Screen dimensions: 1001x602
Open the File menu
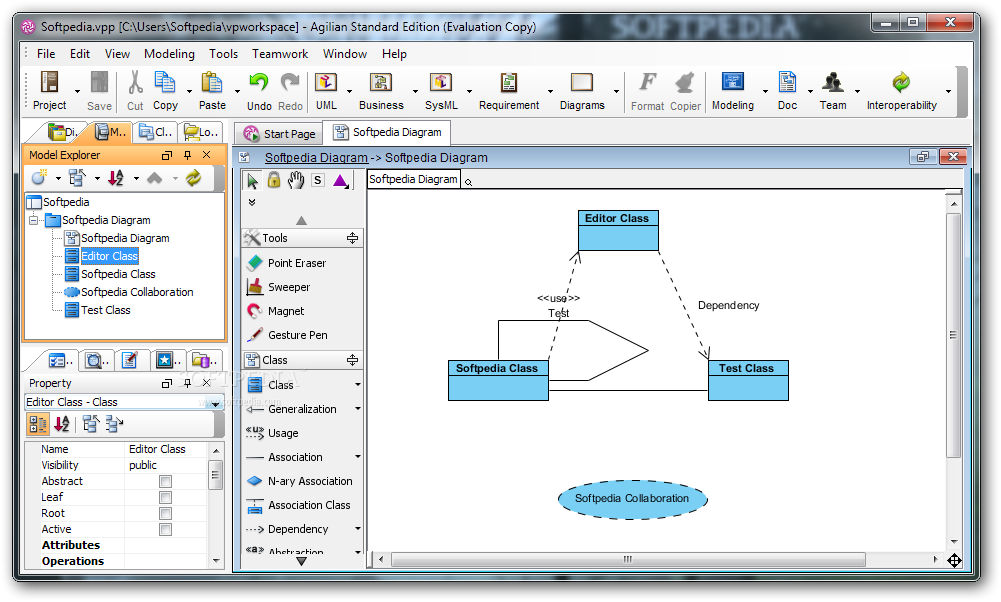pos(46,54)
